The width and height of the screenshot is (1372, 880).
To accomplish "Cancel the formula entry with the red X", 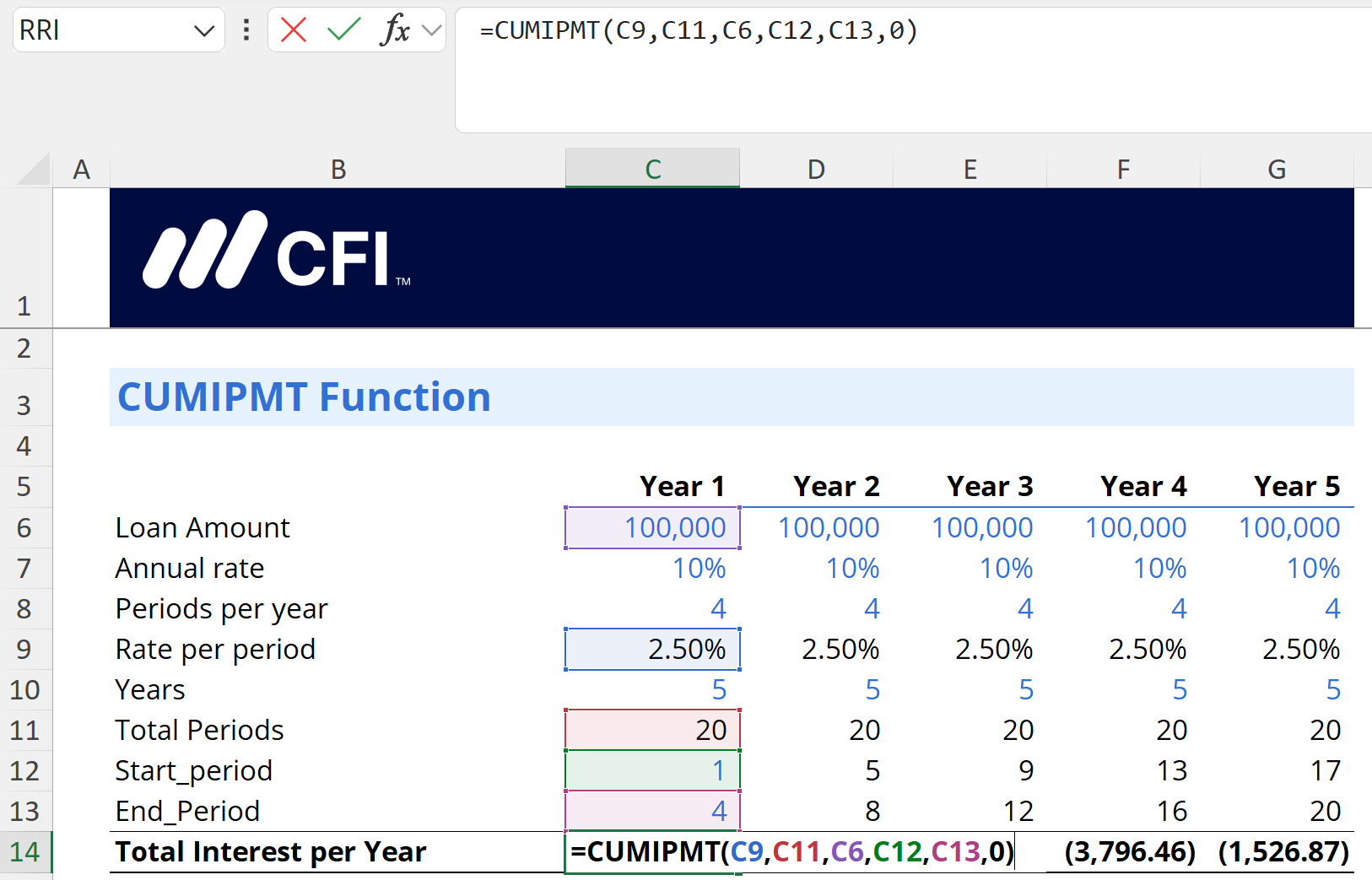I will coord(293,30).
